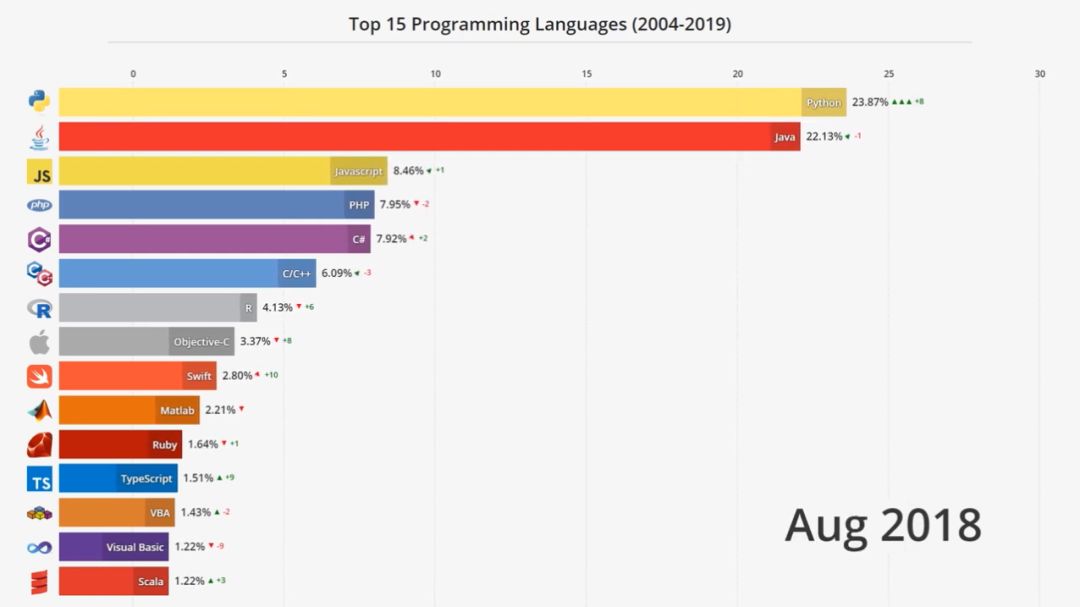Expand the -1 change marker beside Java
Image resolution: width=1080 pixels, height=607 pixels.
pos(857,137)
